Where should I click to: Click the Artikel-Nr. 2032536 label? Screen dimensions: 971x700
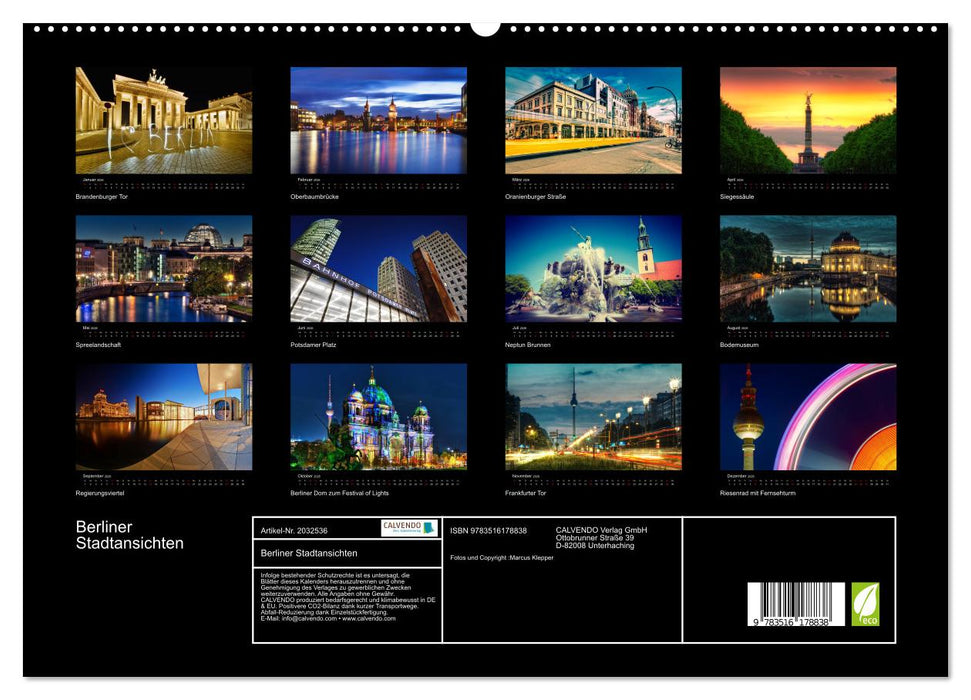(293, 531)
